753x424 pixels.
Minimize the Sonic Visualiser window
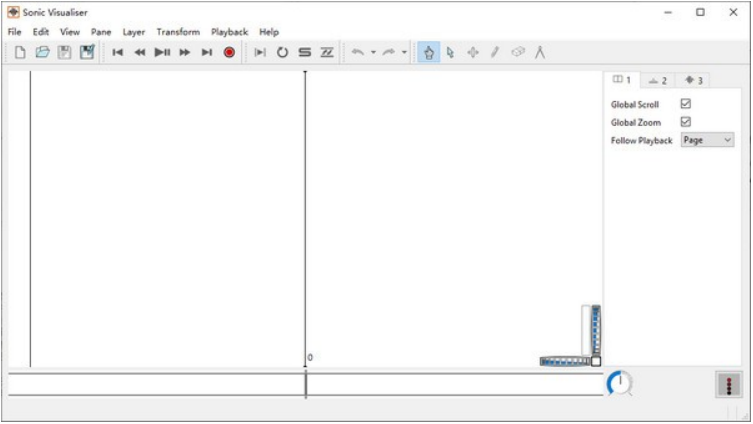(668, 12)
